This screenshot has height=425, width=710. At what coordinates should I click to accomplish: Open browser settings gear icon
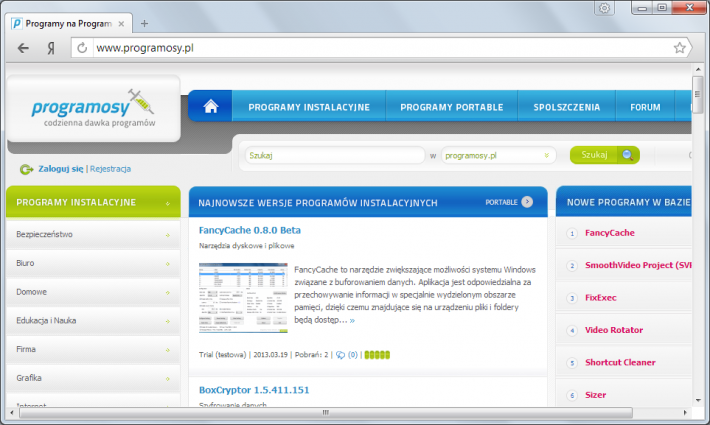tap(604, 8)
